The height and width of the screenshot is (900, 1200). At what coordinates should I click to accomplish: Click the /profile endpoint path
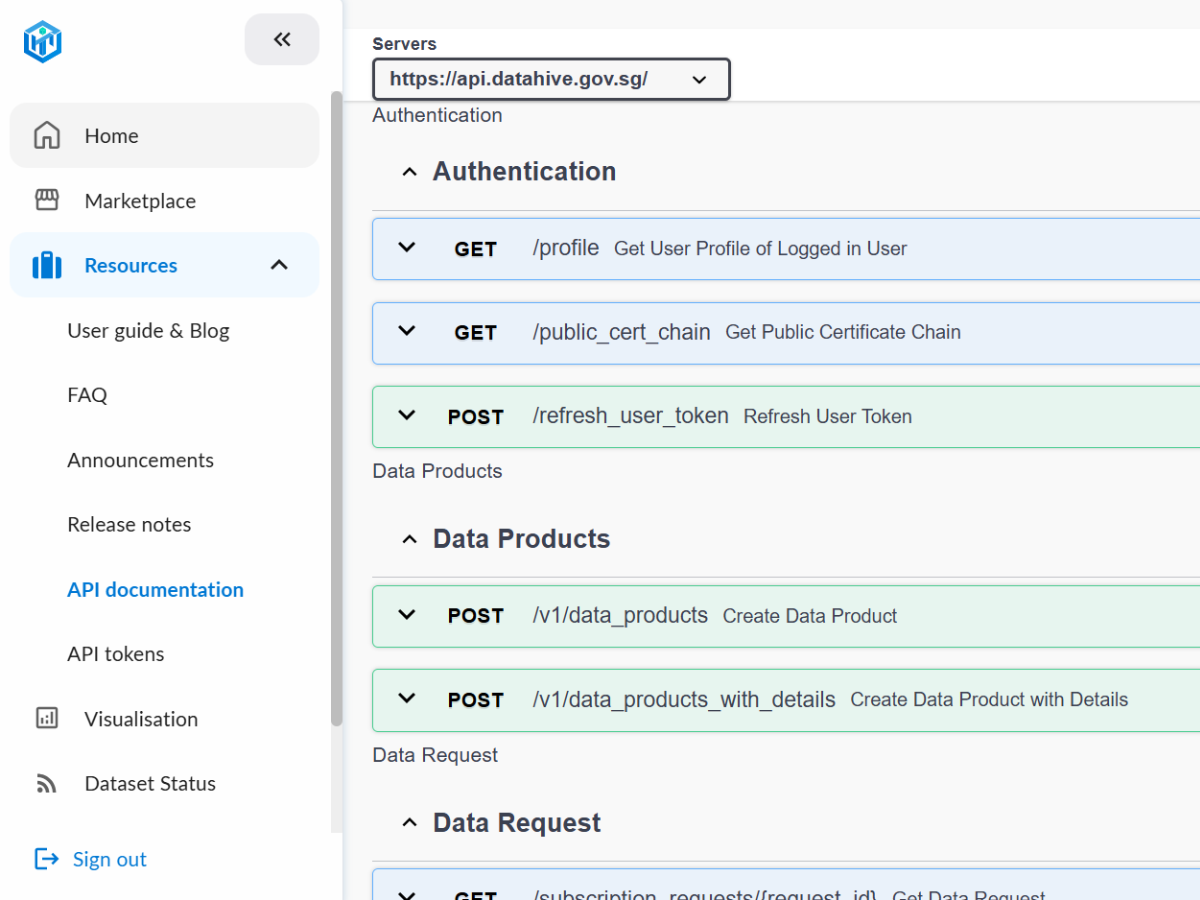click(566, 248)
